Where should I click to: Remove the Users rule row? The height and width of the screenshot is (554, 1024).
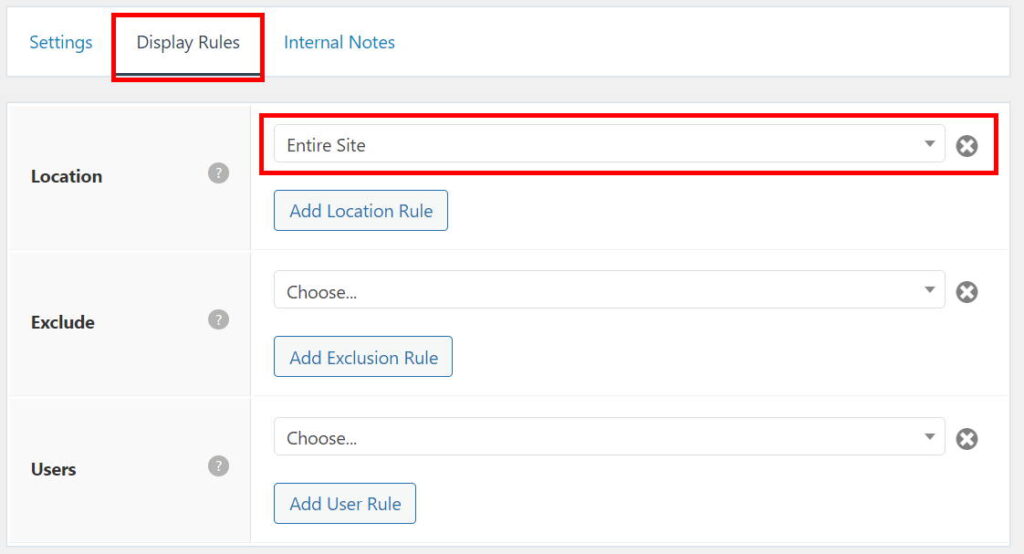pos(966,439)
